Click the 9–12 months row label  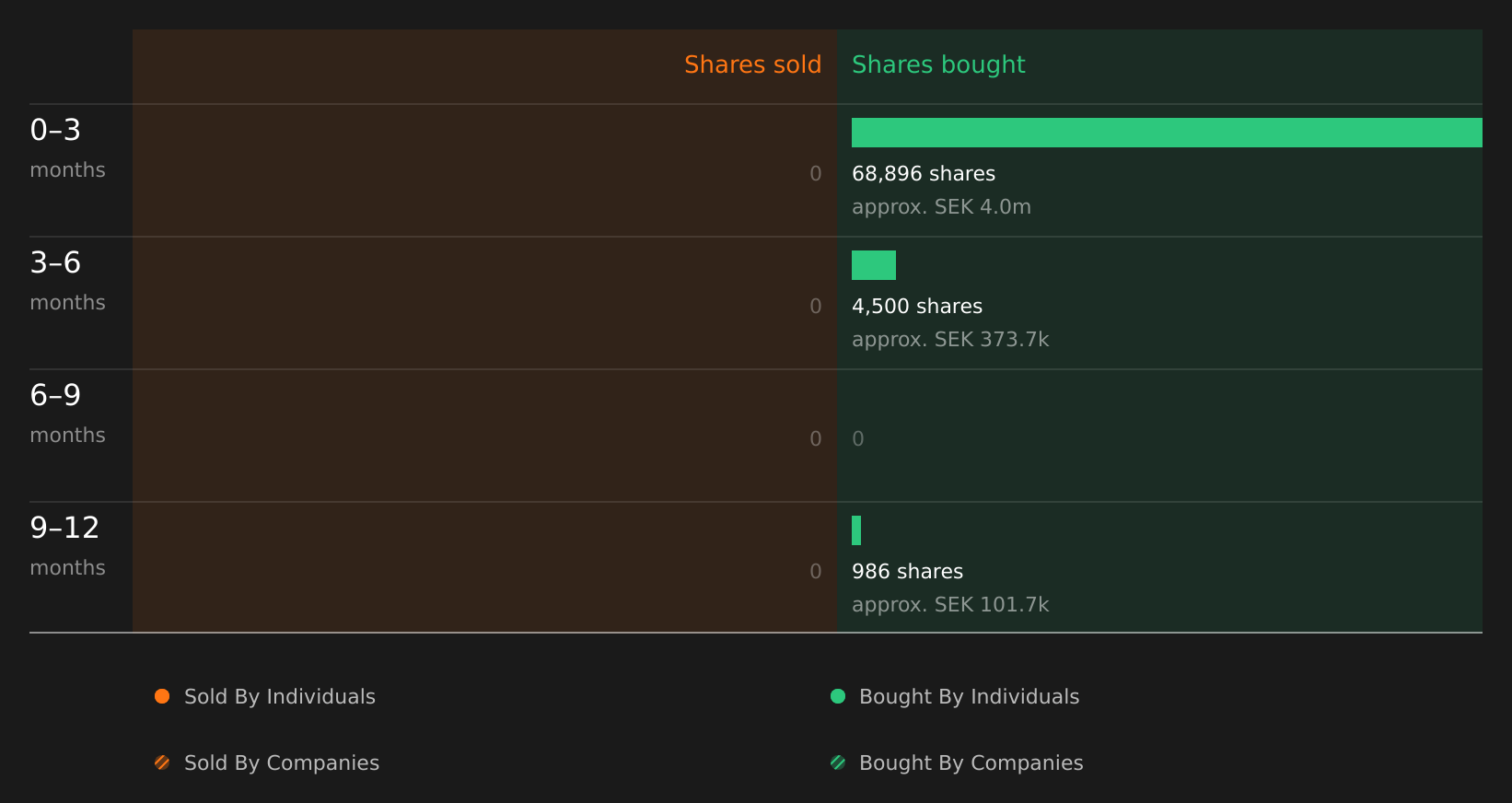tap(68, 546)
